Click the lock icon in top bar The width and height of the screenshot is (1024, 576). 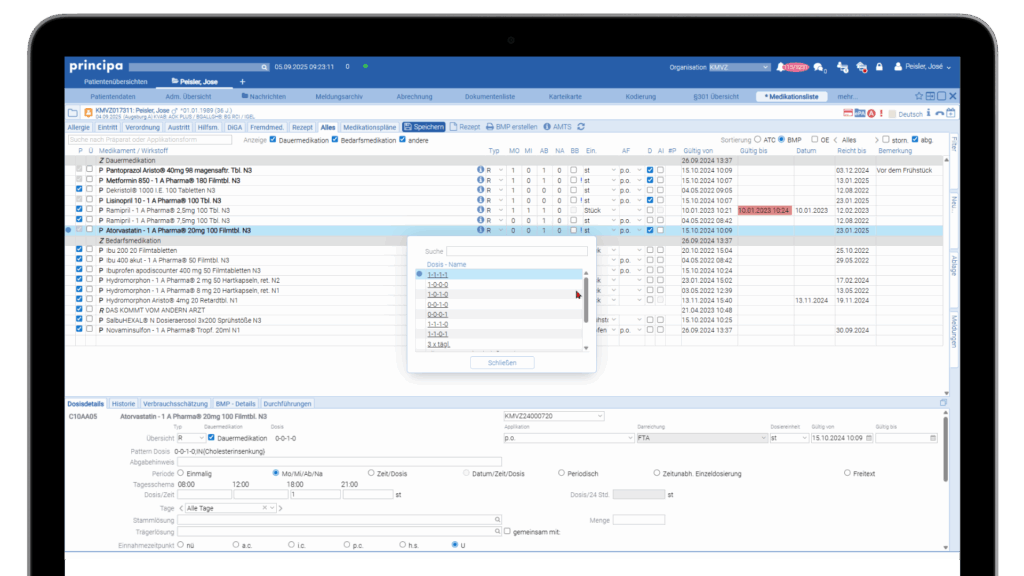click(878, 67)
